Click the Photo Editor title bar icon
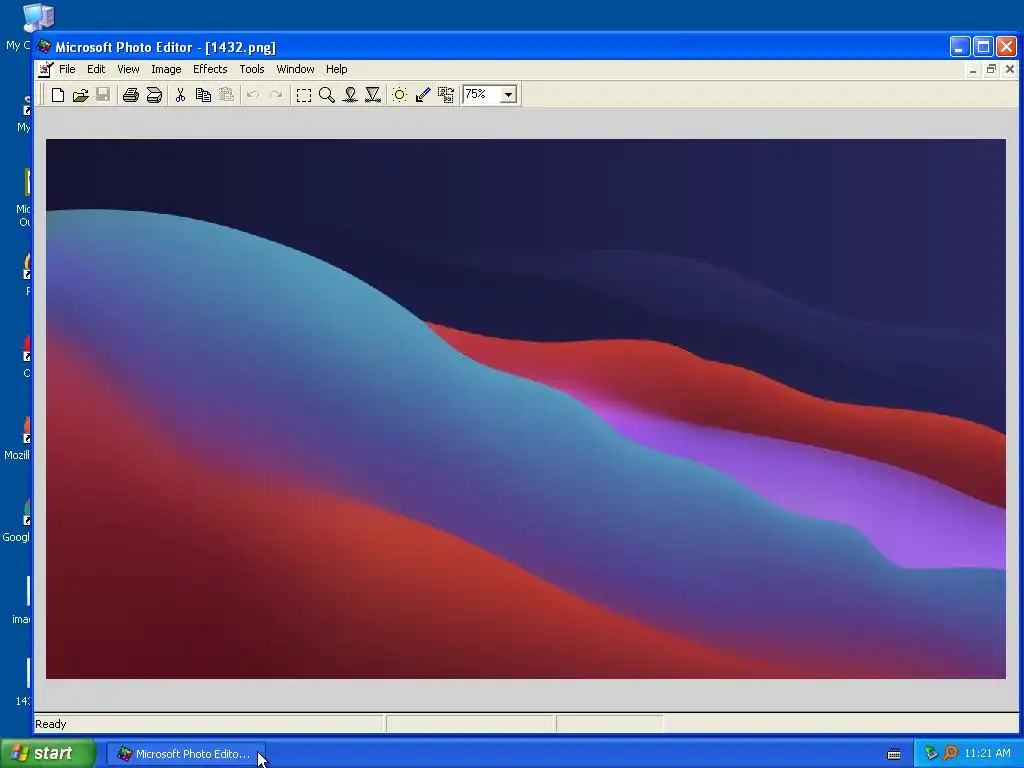This screenshot has height=768, width=1024. (x=44, y=47)
